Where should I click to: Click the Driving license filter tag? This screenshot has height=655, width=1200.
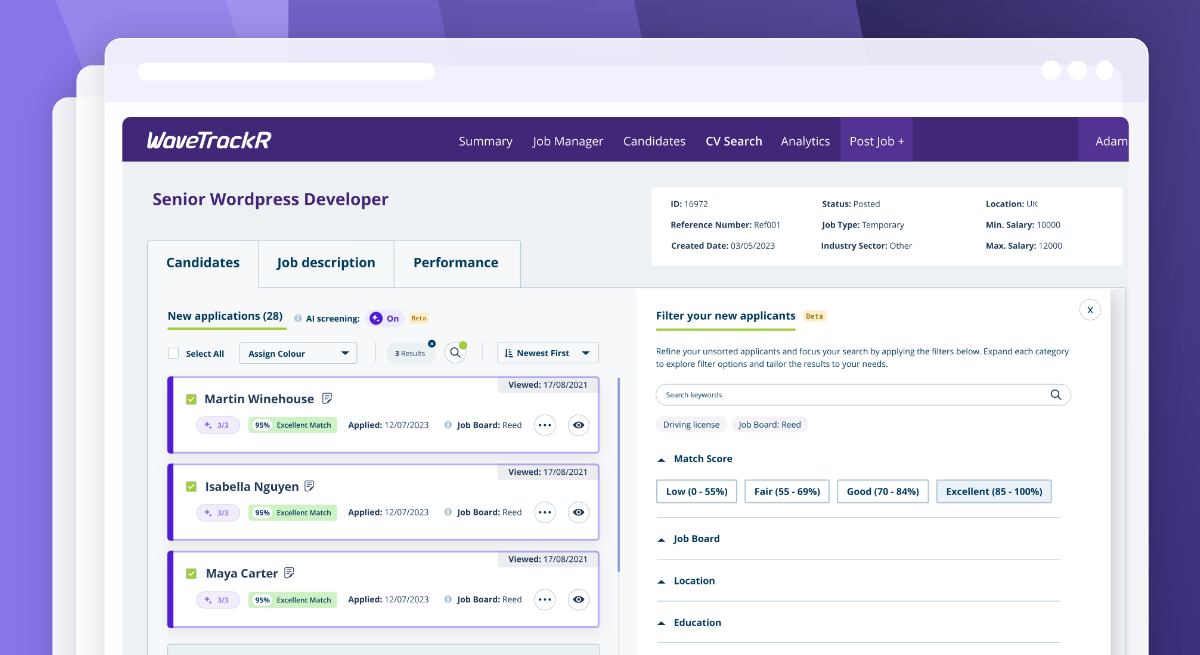(691, 424)
